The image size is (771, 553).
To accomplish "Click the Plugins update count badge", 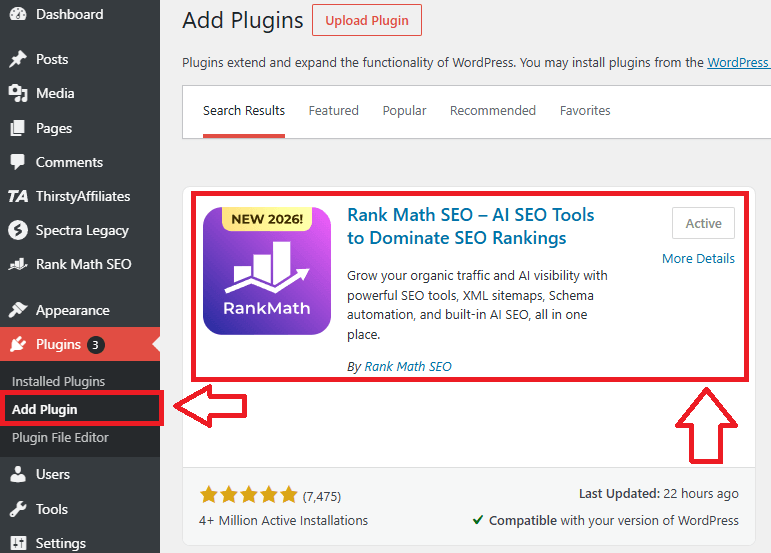I will tap(95, 345).
